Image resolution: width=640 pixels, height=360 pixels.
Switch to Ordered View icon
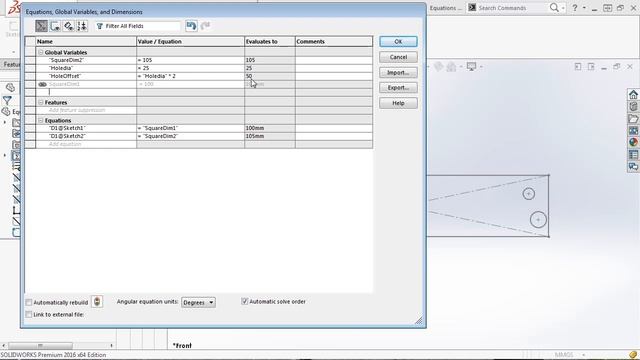(82, 26)
